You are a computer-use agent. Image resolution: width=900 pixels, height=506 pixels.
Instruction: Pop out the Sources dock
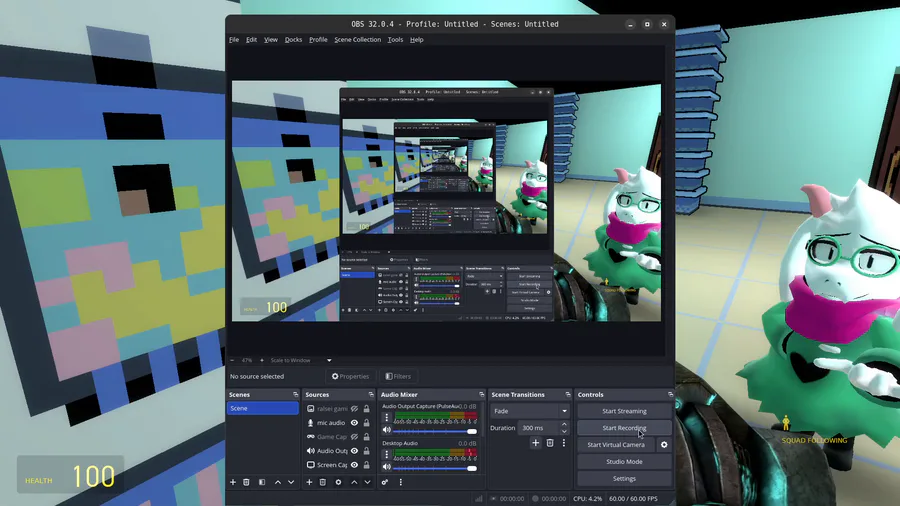371,395
